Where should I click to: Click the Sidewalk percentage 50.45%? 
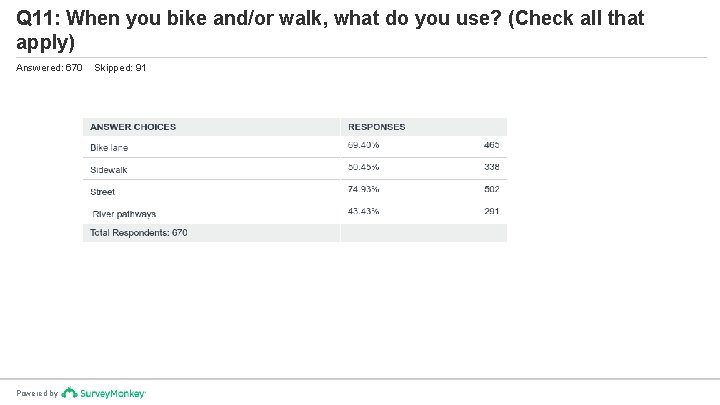click(364, 168)
